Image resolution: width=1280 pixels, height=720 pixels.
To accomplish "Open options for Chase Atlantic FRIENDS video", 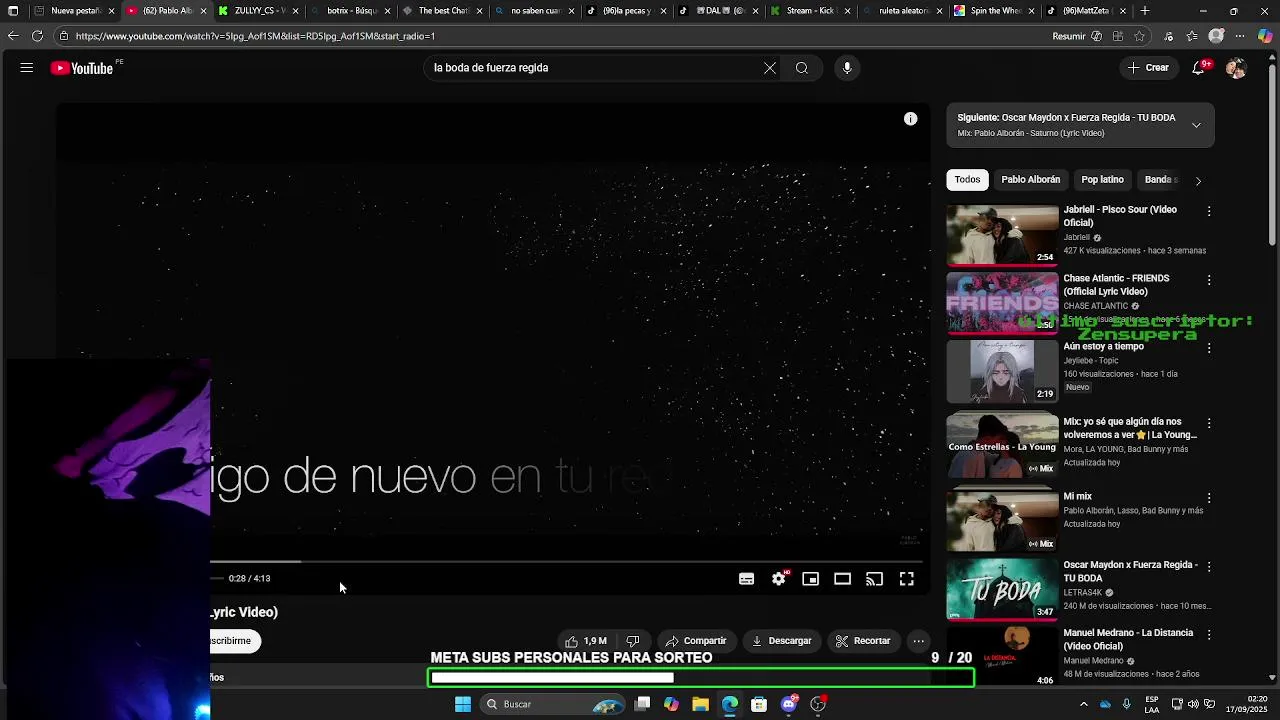I will pos(1209,280).
